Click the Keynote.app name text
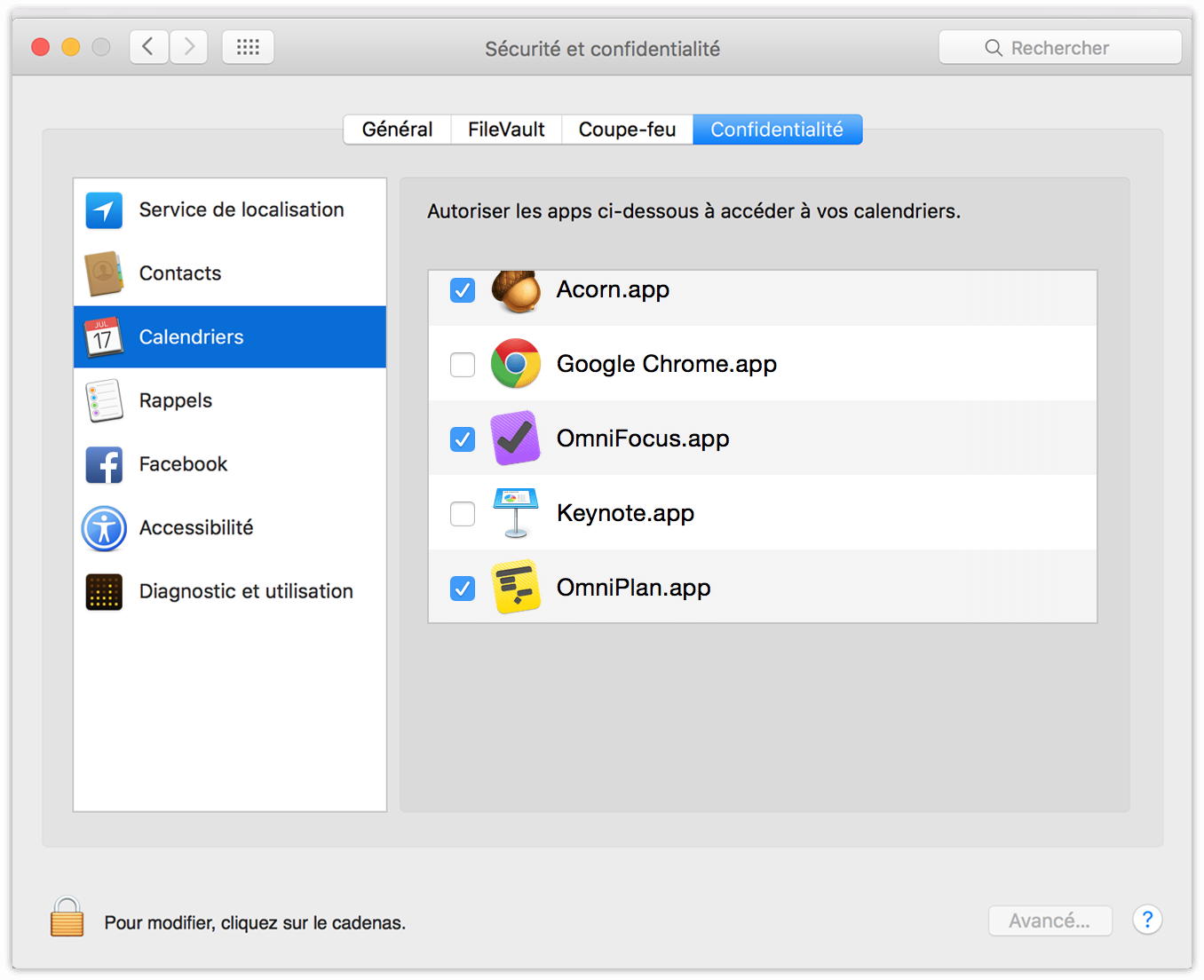This screenshot has height=980, width=1204. (x=625, y=514)
